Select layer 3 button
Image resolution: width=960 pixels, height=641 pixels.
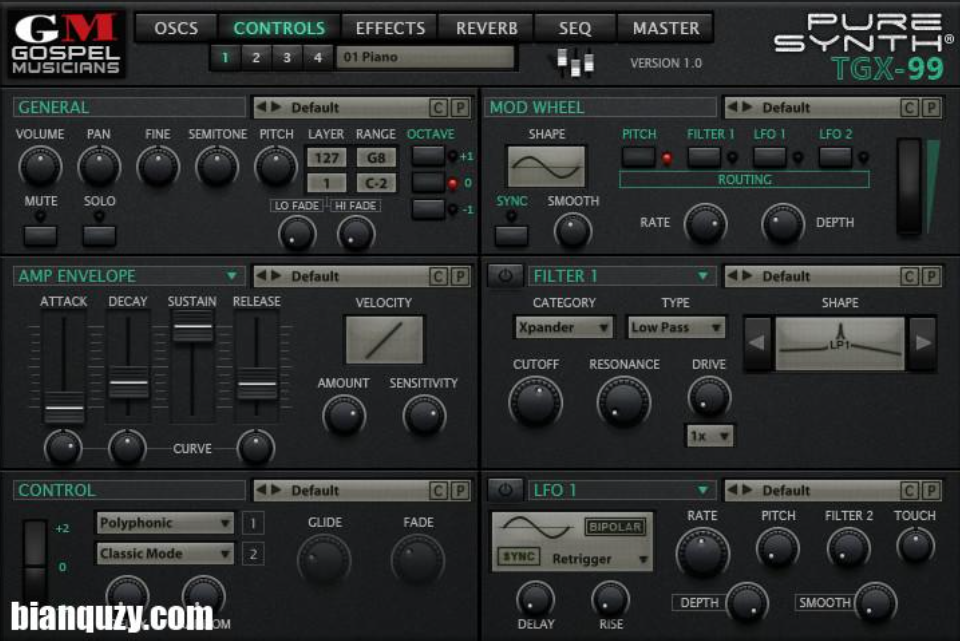point(287,58)
